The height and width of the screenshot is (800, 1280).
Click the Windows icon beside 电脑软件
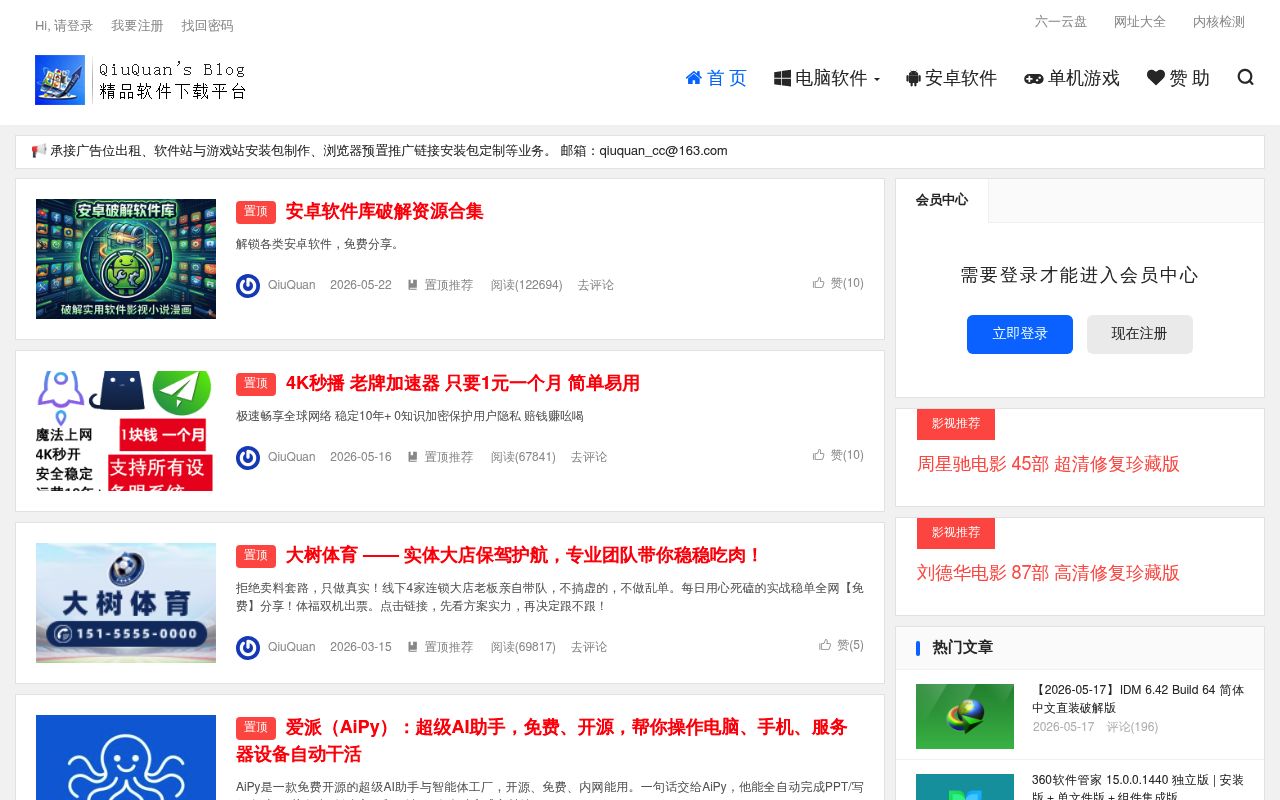[782, 78]
